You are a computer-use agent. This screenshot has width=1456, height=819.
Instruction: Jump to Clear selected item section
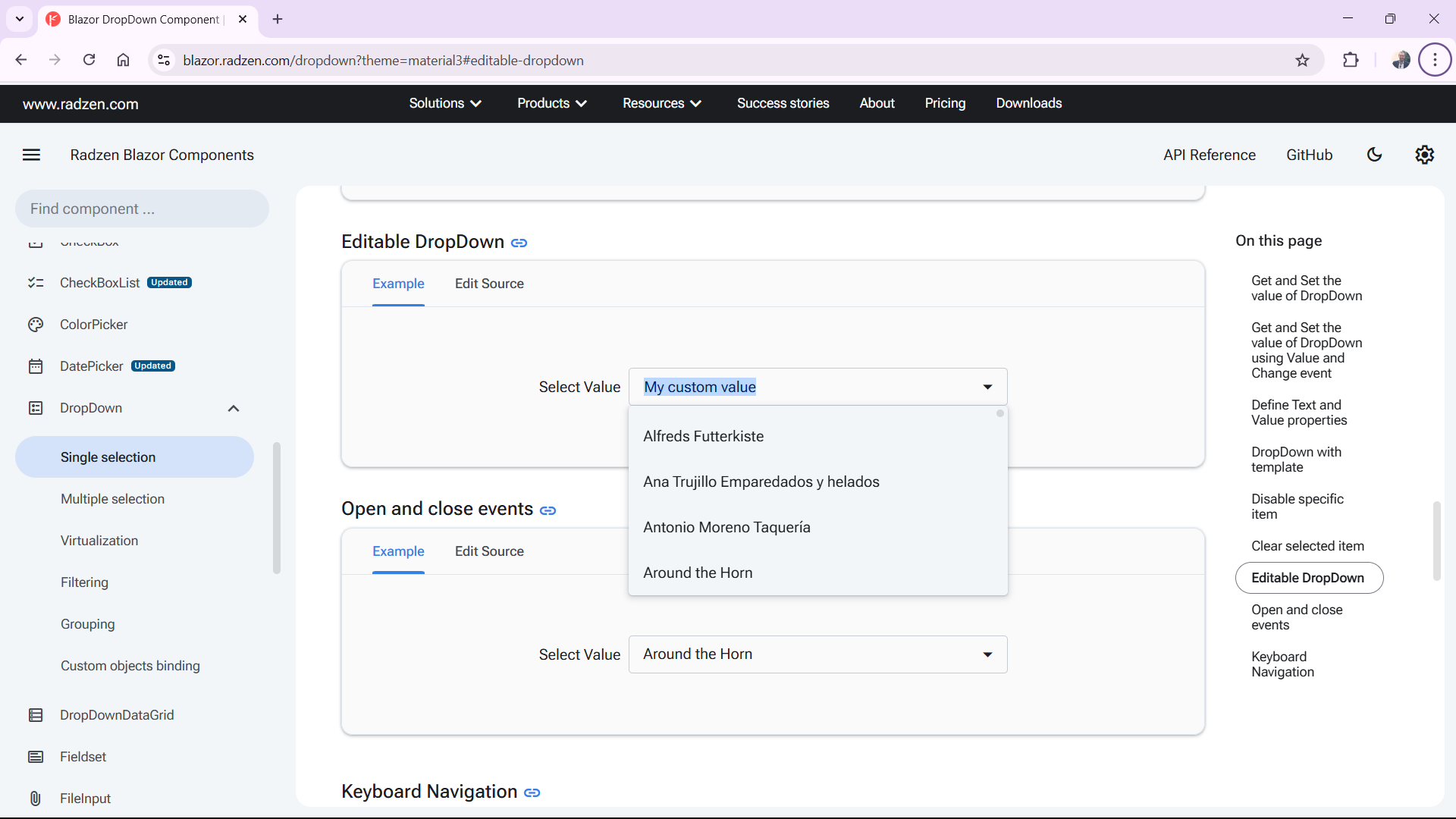pos(1307,546)
